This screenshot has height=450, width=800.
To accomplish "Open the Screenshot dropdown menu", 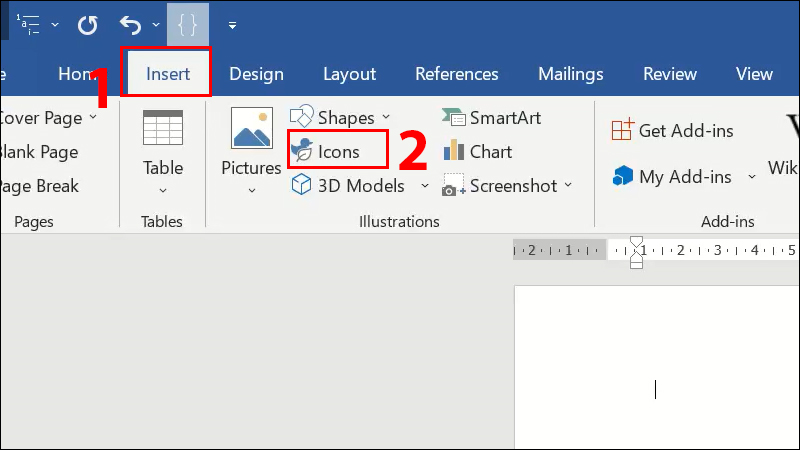I will tap(568, 185).
